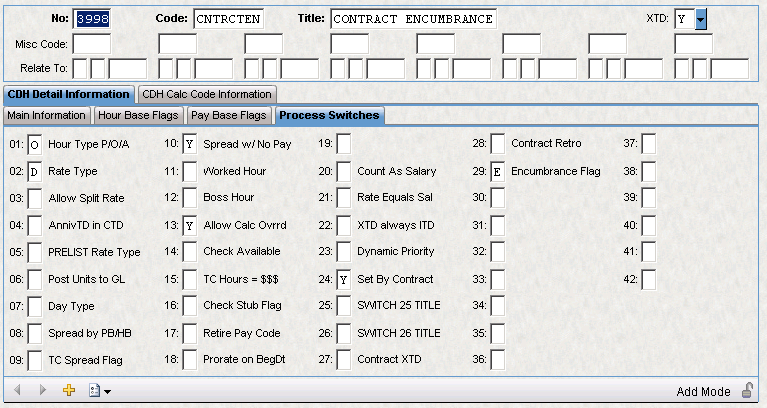This screenshot has height=408, width=767.
Task: Switch to CDH Calc Code Information tab
Action: (206, 94)
